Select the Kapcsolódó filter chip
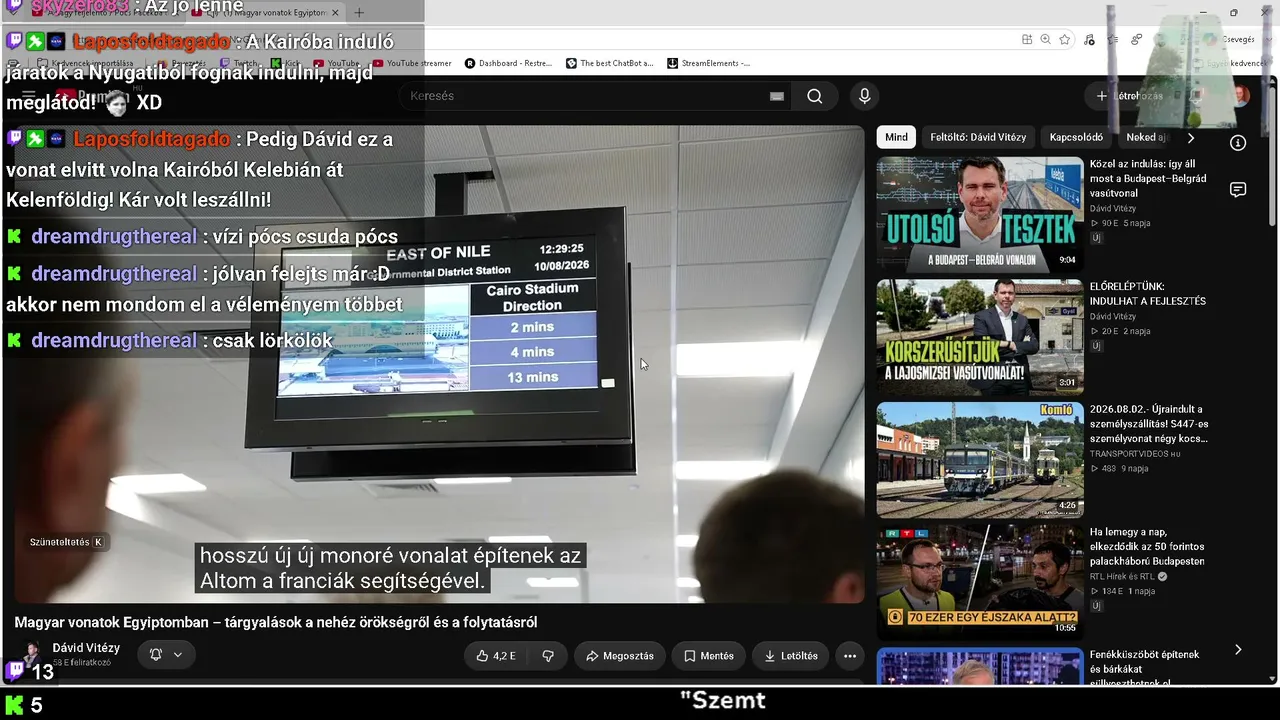Viewport: 1280px width, 720px height. 1076,138
